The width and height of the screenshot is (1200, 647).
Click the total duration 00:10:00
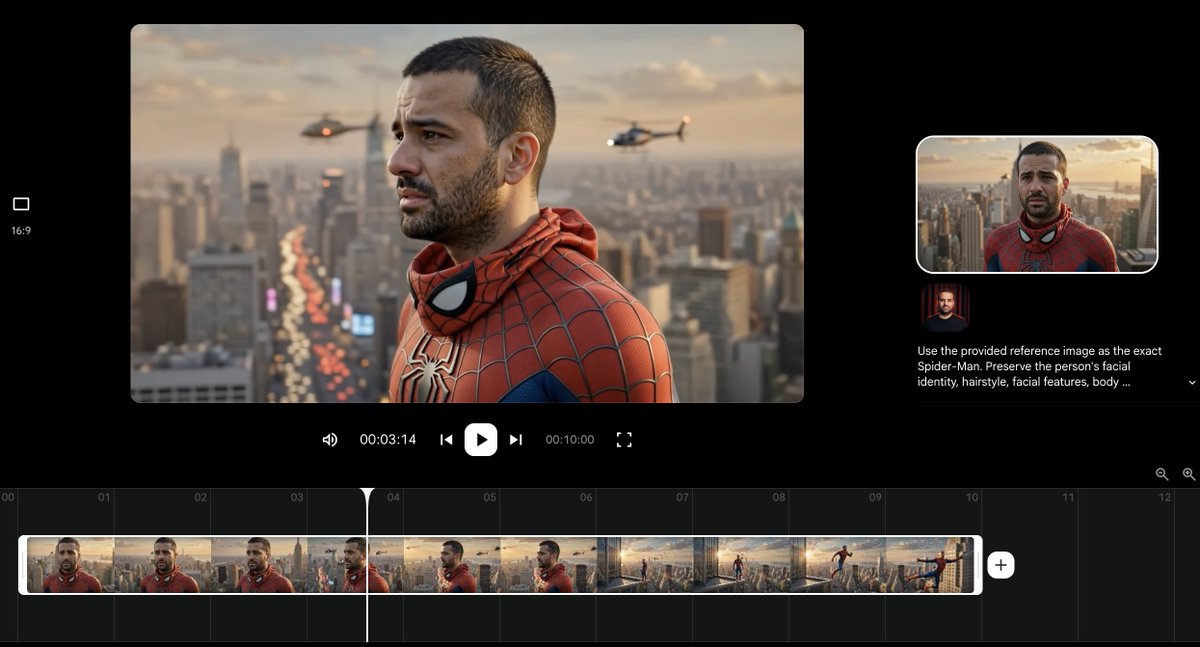point(570,440)
